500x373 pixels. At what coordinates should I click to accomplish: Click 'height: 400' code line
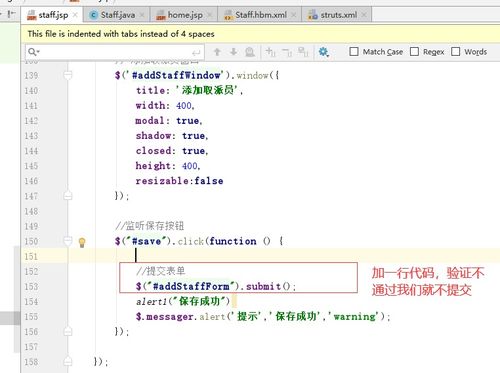point(168,166)
